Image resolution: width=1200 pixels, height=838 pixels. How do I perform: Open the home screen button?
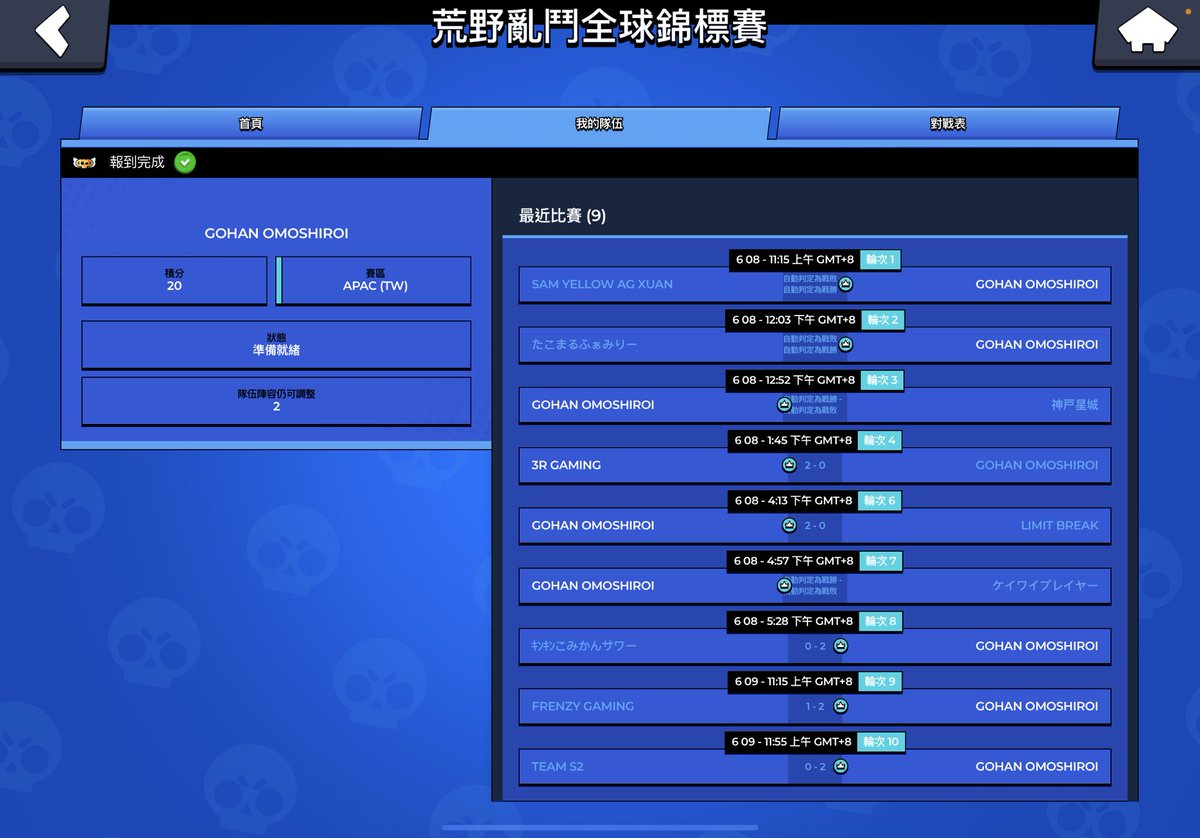tap(1146, 31)
